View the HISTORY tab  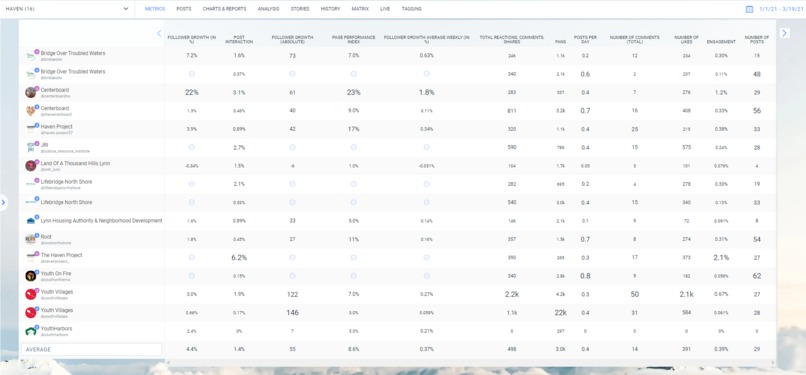click(x=330, y=9)
